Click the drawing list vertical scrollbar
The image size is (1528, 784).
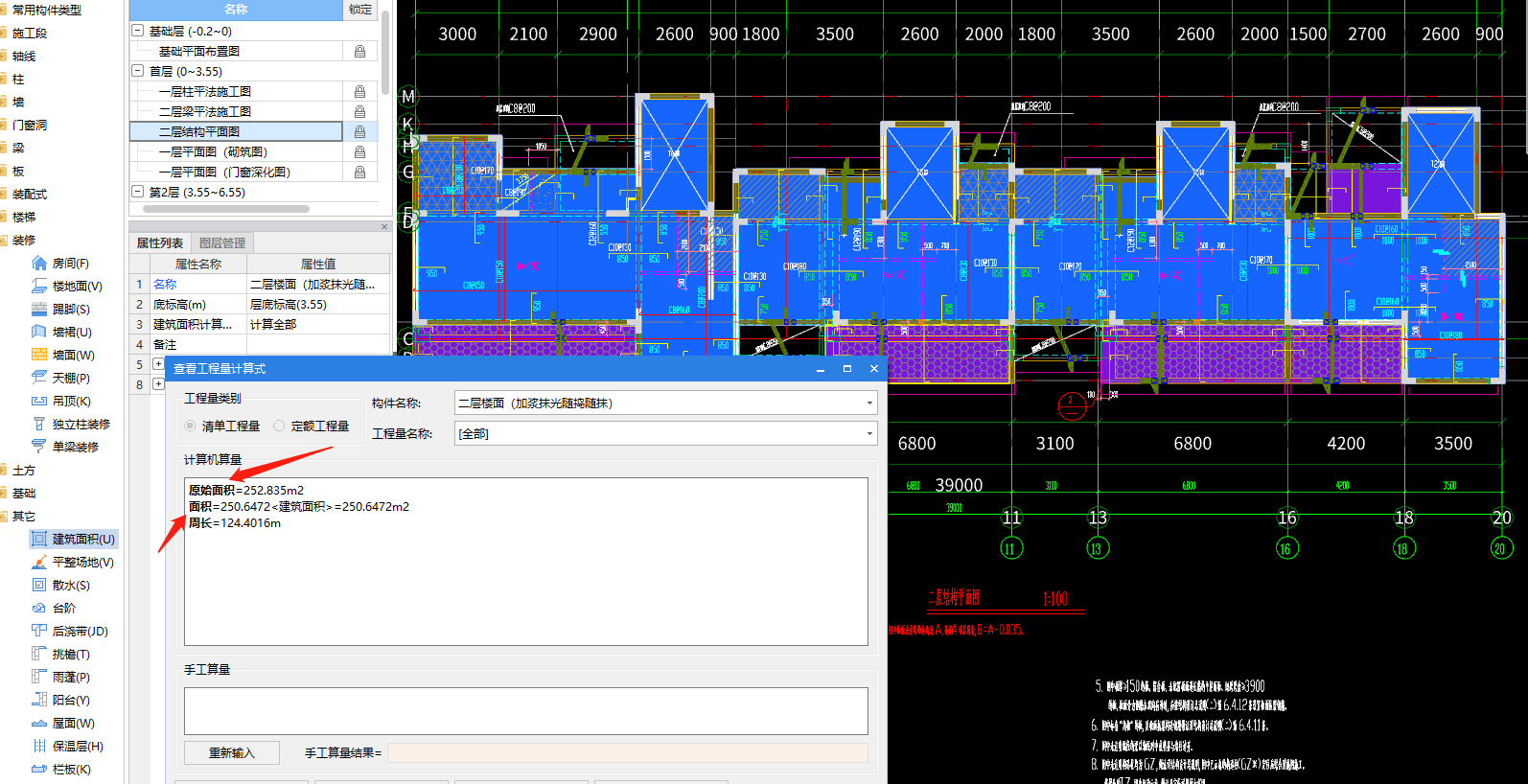pos(384,53)
